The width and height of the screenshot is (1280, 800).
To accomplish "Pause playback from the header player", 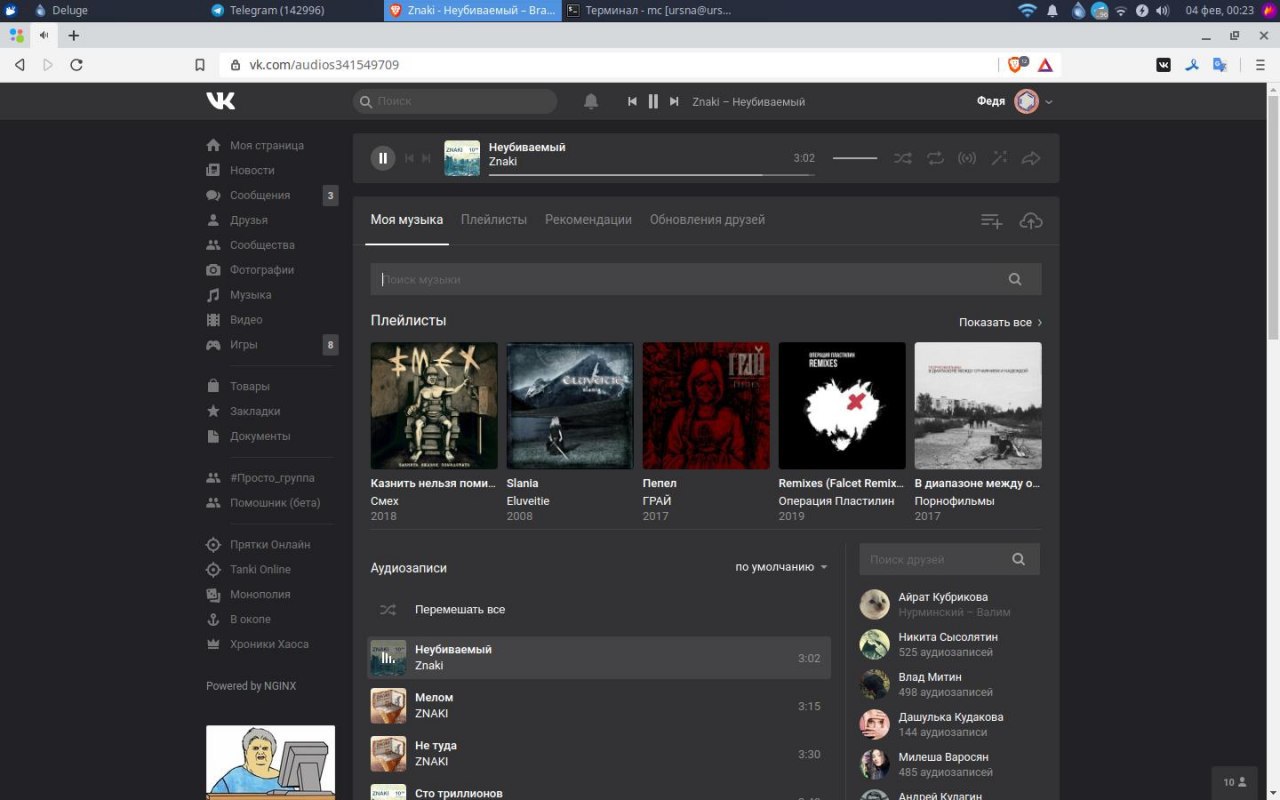I will pos(653,101).
